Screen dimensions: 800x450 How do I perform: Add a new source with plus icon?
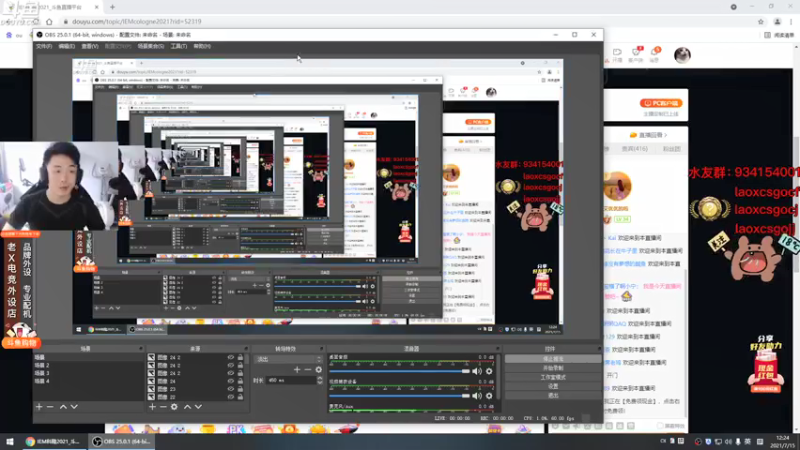click(152, 407)
